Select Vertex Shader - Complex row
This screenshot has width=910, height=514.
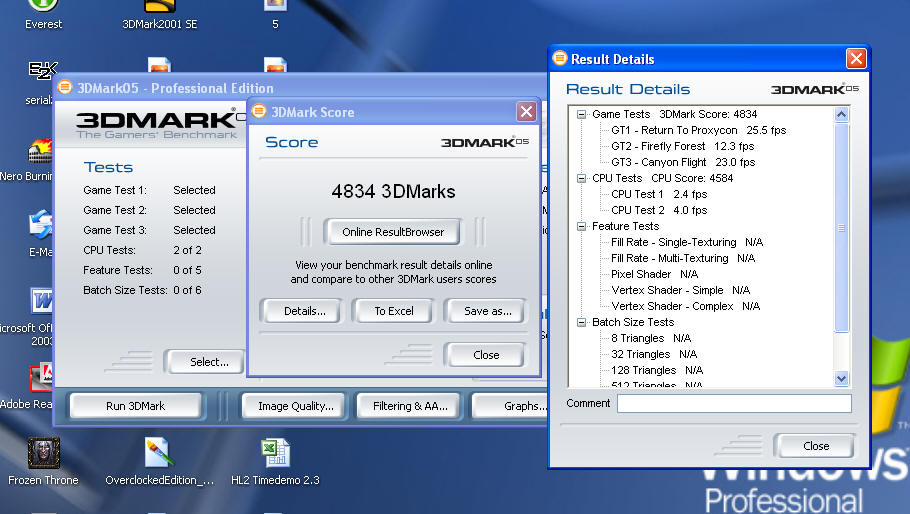pyautogui.click(x=685, y=306)
